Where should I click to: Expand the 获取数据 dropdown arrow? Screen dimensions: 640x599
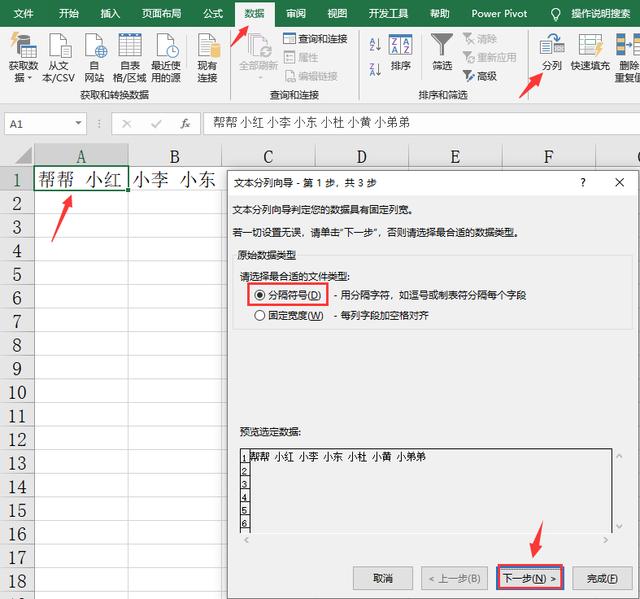(x=29, y=78)
